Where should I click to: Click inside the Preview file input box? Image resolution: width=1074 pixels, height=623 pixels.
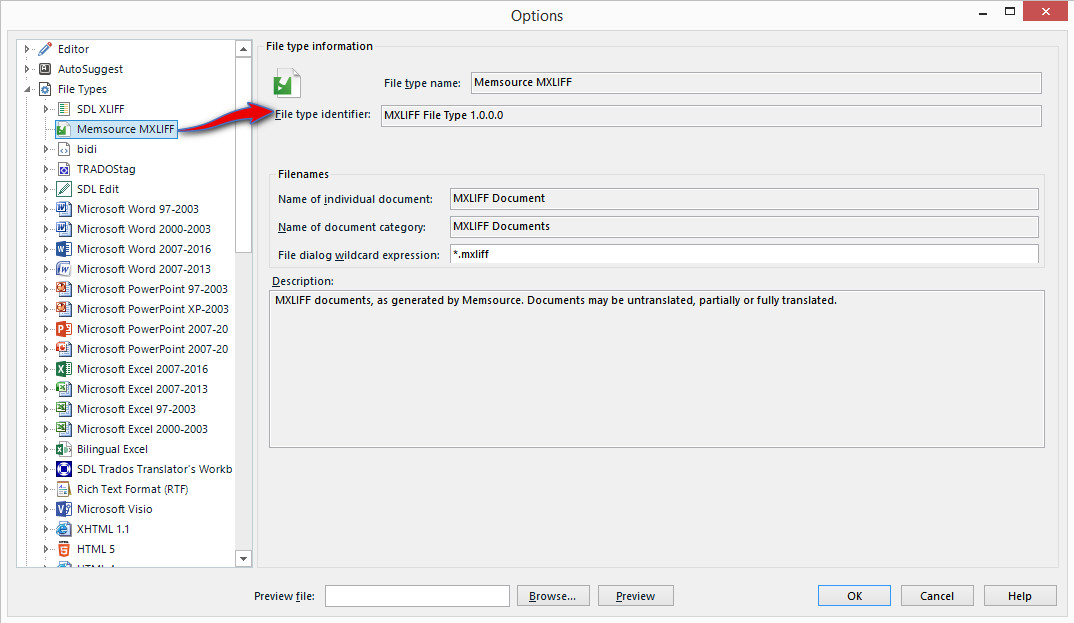[417, 595]
